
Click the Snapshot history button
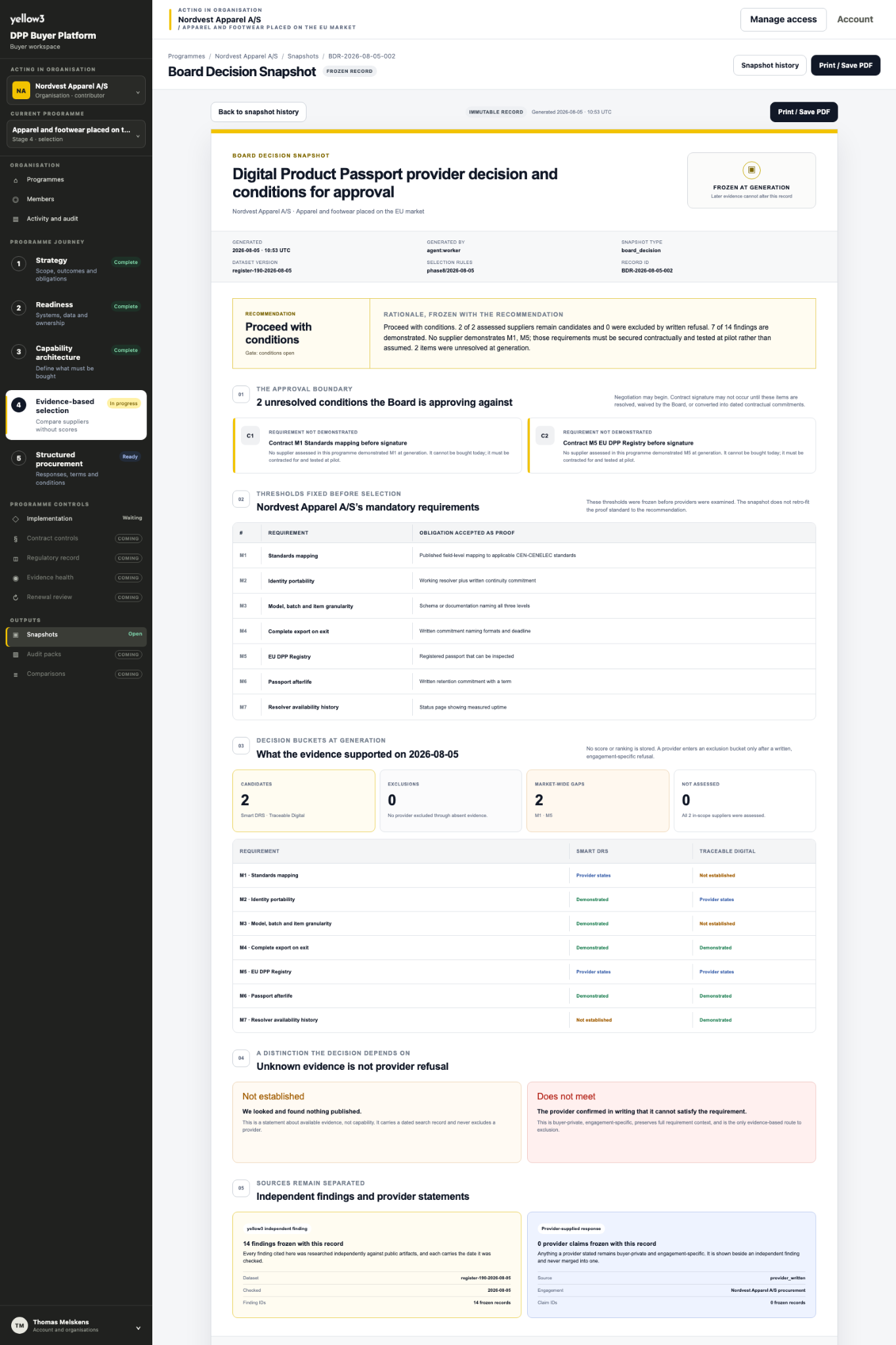[x=769, y=66]
